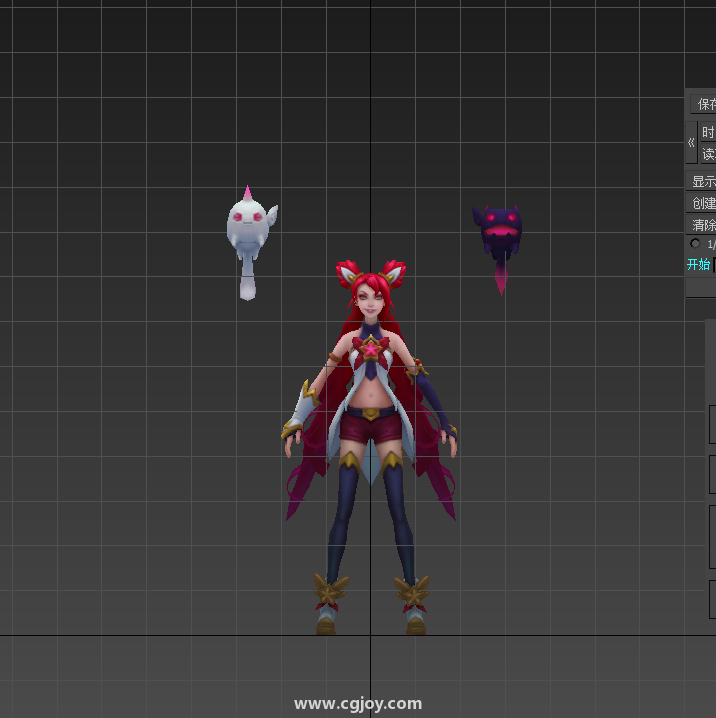
Task: Click the 清除 (clear) button
Action: [x=701, y=225]
